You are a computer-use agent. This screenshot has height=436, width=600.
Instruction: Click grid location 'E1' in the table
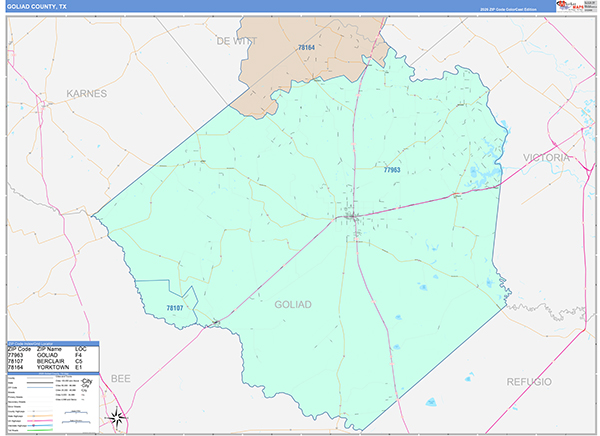(x=78, y=367)
